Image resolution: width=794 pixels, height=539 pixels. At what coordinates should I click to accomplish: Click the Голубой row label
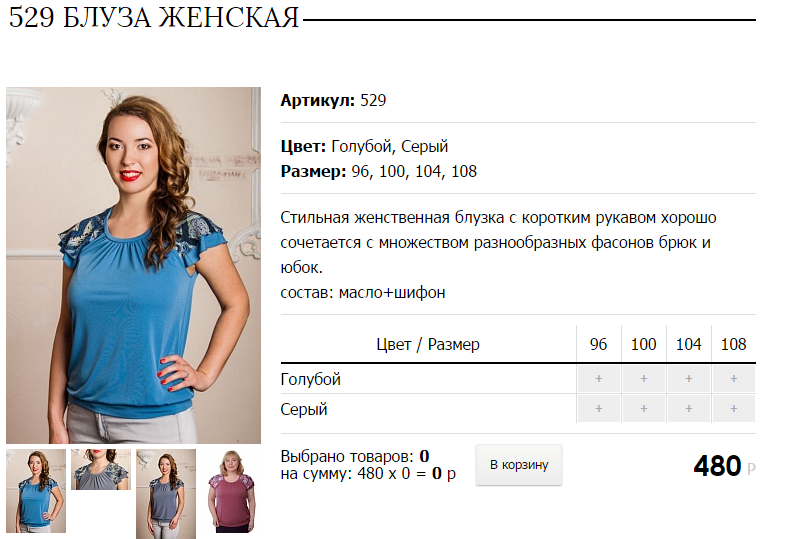(x=310, y=379)
